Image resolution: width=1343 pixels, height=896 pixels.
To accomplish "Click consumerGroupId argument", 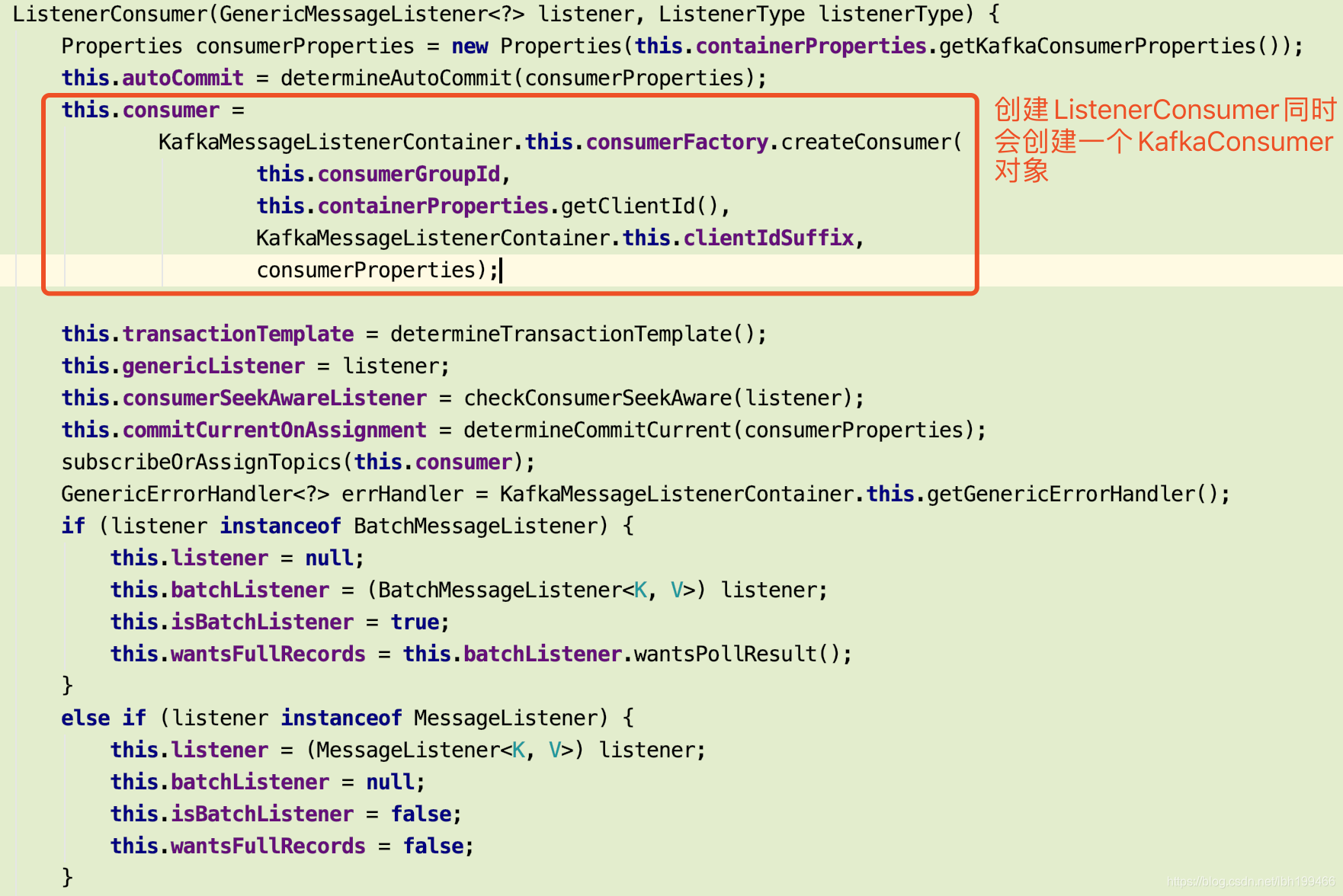I will point(409,174).
